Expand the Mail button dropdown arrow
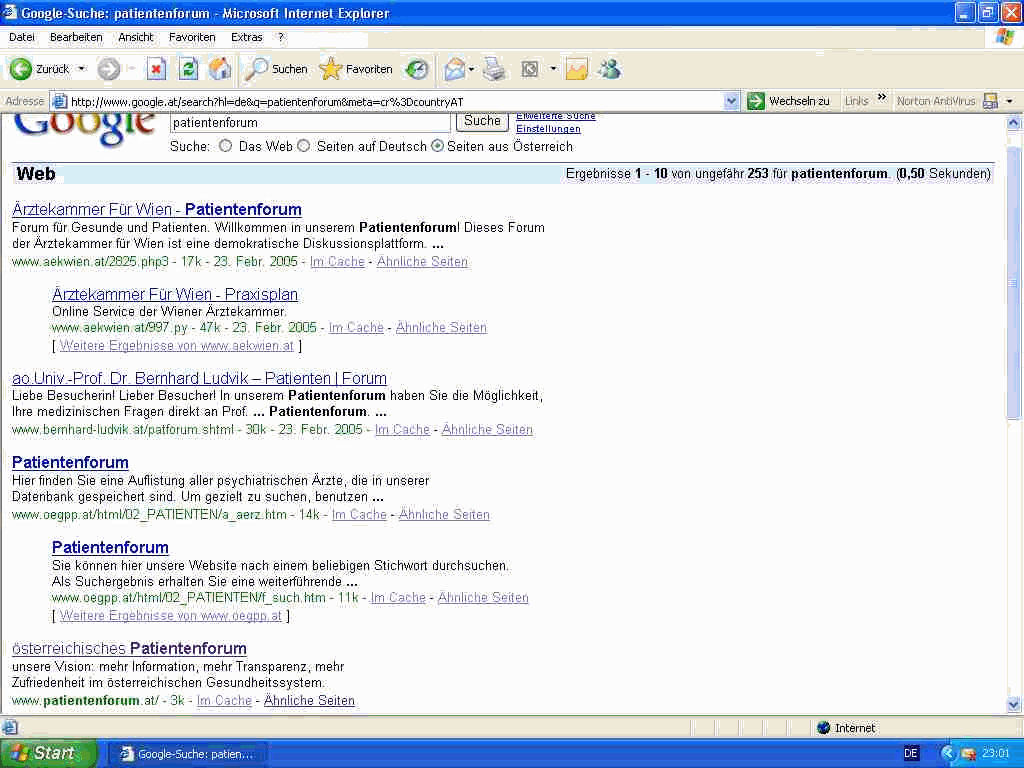Viewport: 1024px width, 768px height. (x=472, y=69)
